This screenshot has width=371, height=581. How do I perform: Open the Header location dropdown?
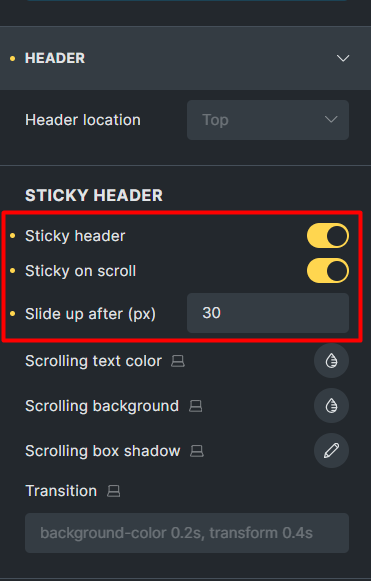268,120
